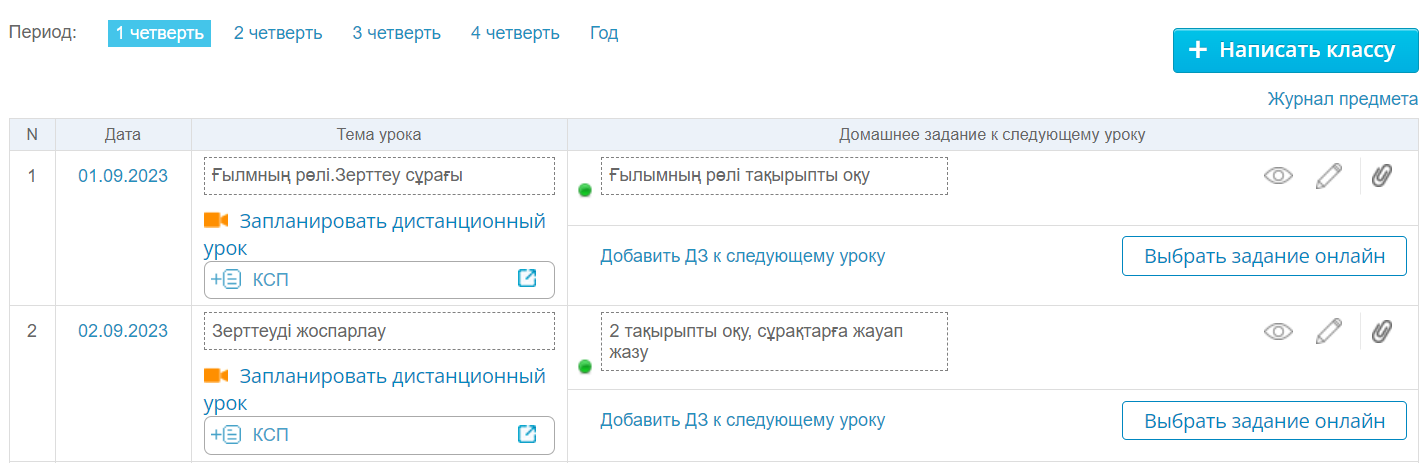Image resolution: width=1422 pixels, height=463 pixels.
Task: Click the green status dot for lesson 1 homework
Action: [x=585, y=190]
